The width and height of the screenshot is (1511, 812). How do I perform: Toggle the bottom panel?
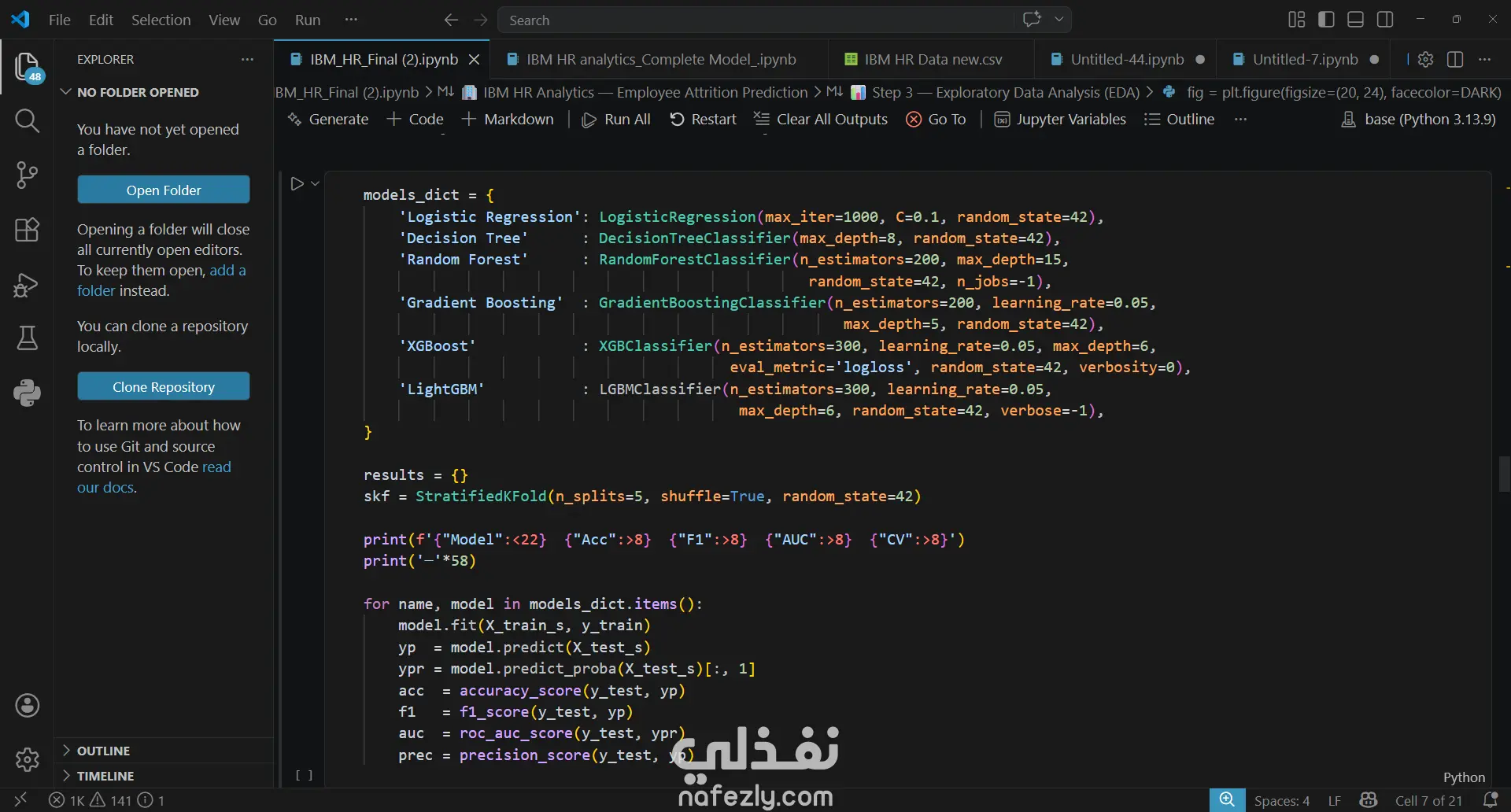tap(1355, 20)
